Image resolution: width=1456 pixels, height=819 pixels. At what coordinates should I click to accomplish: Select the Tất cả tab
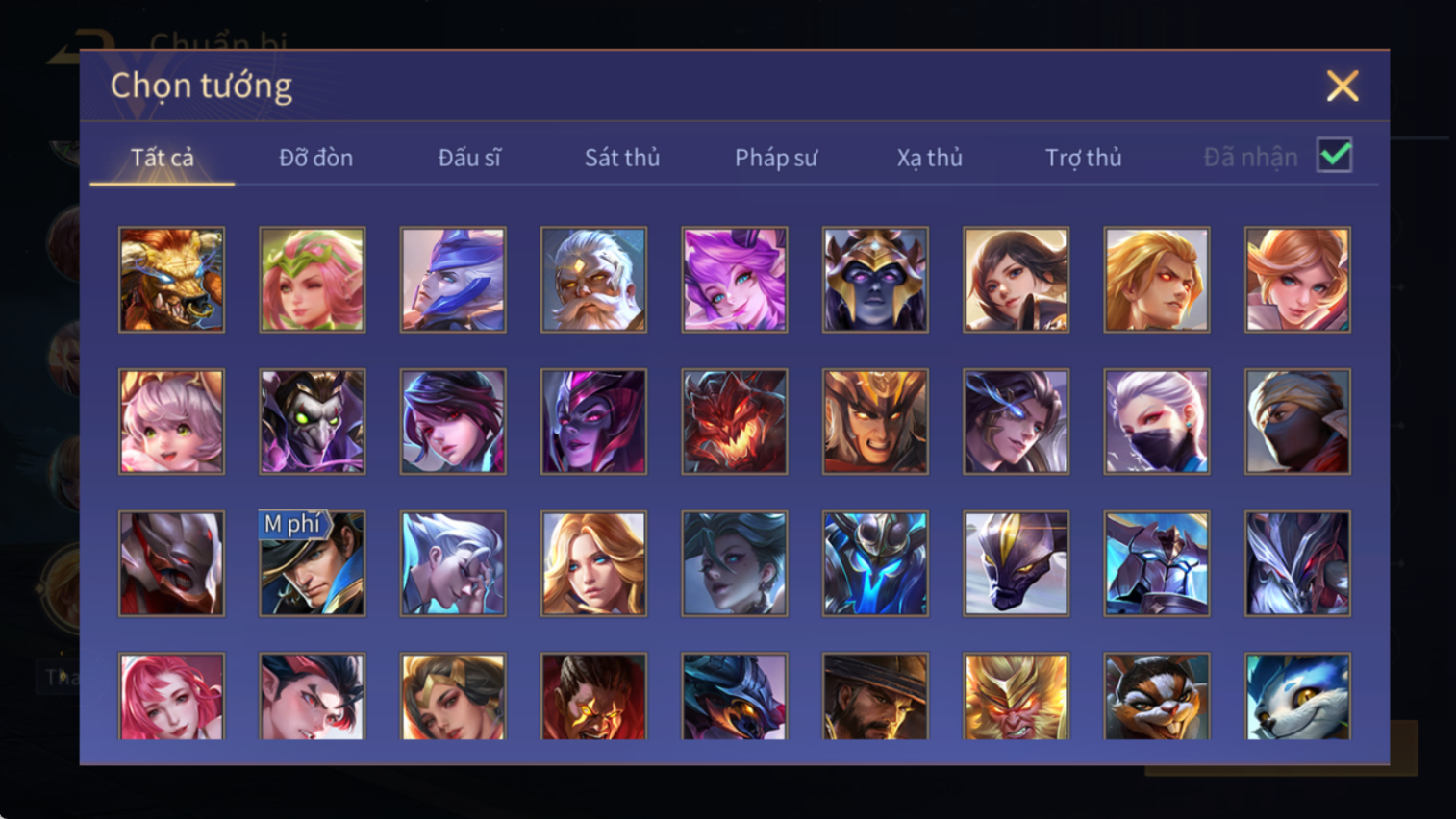tap(163, 158)
